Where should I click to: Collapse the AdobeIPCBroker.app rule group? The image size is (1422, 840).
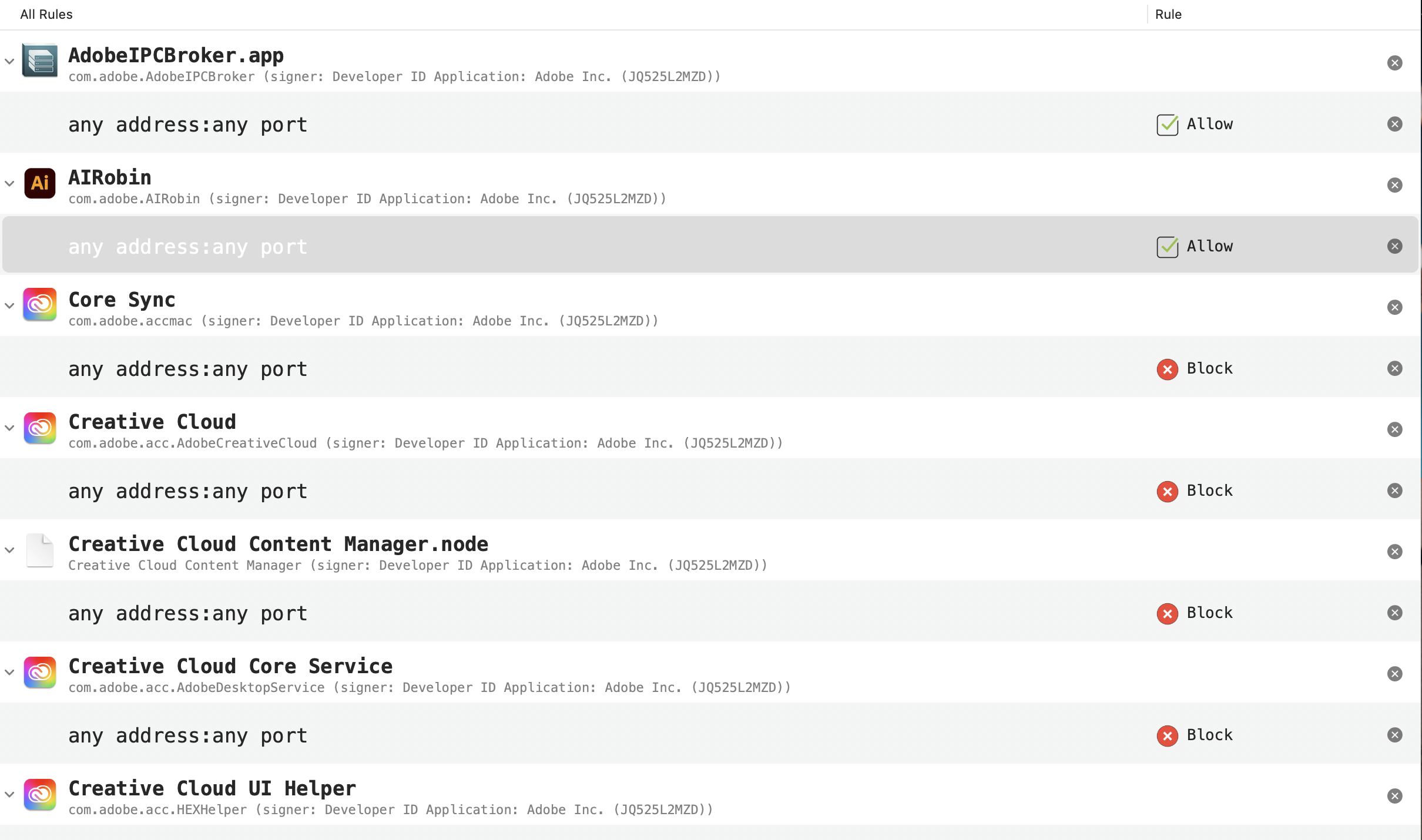coord(9,61)
